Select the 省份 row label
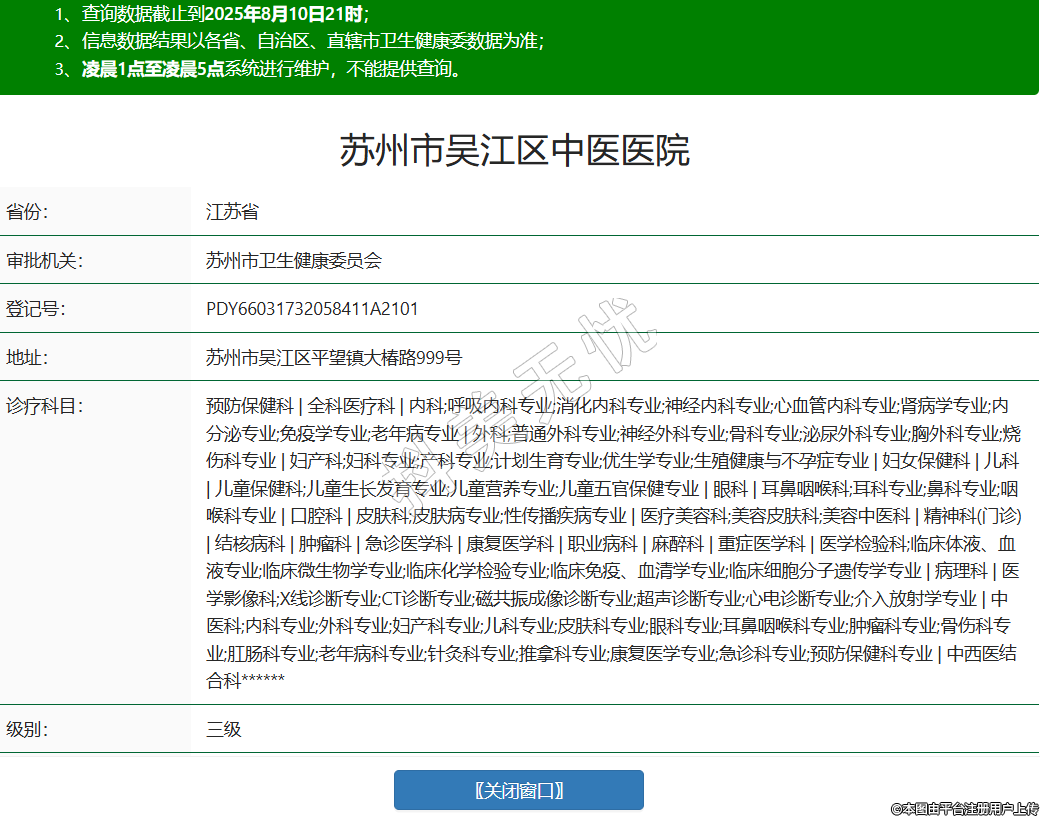1040x816 pixels. point(27,212)
